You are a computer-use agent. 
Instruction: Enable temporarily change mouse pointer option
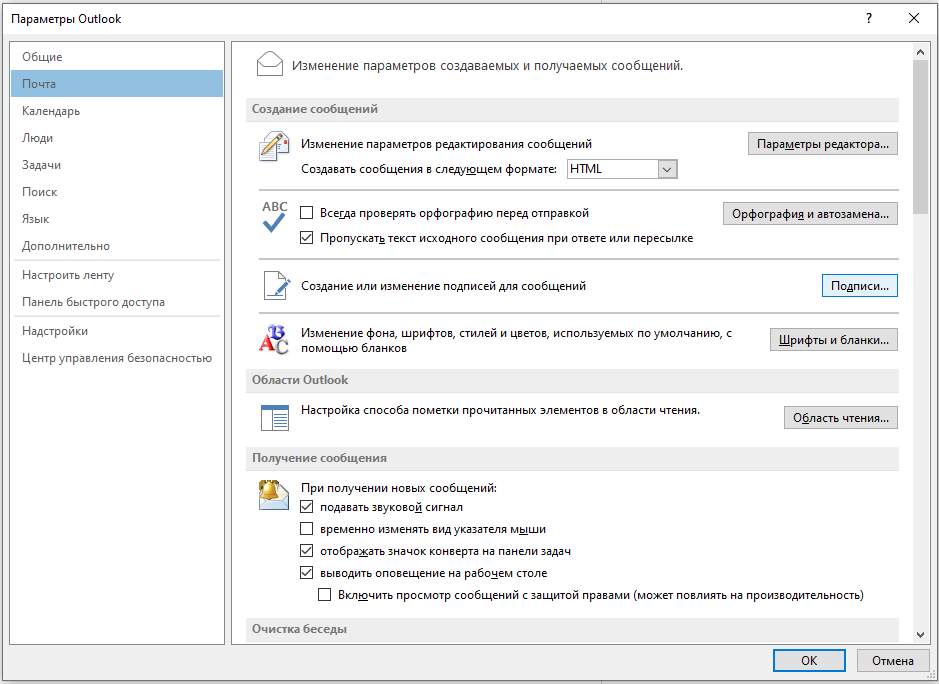(307, 529)
